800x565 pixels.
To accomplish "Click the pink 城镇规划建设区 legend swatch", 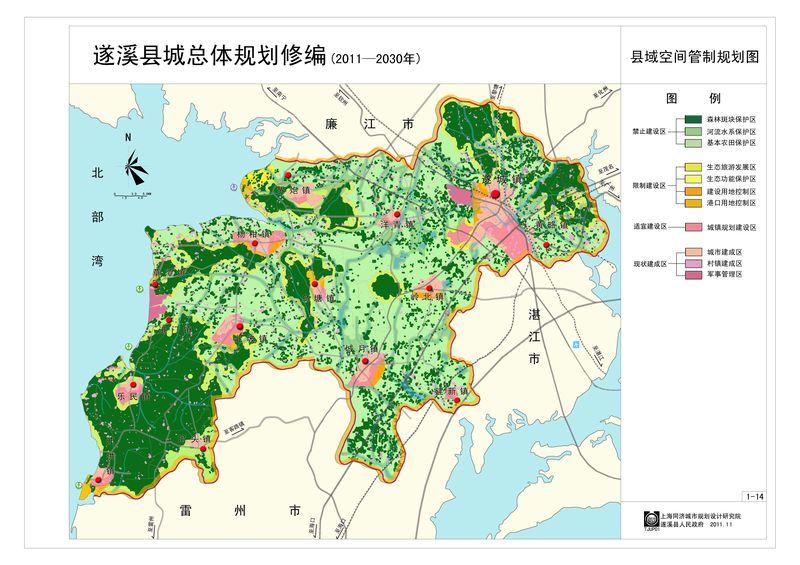I will (x=695, y=228).
